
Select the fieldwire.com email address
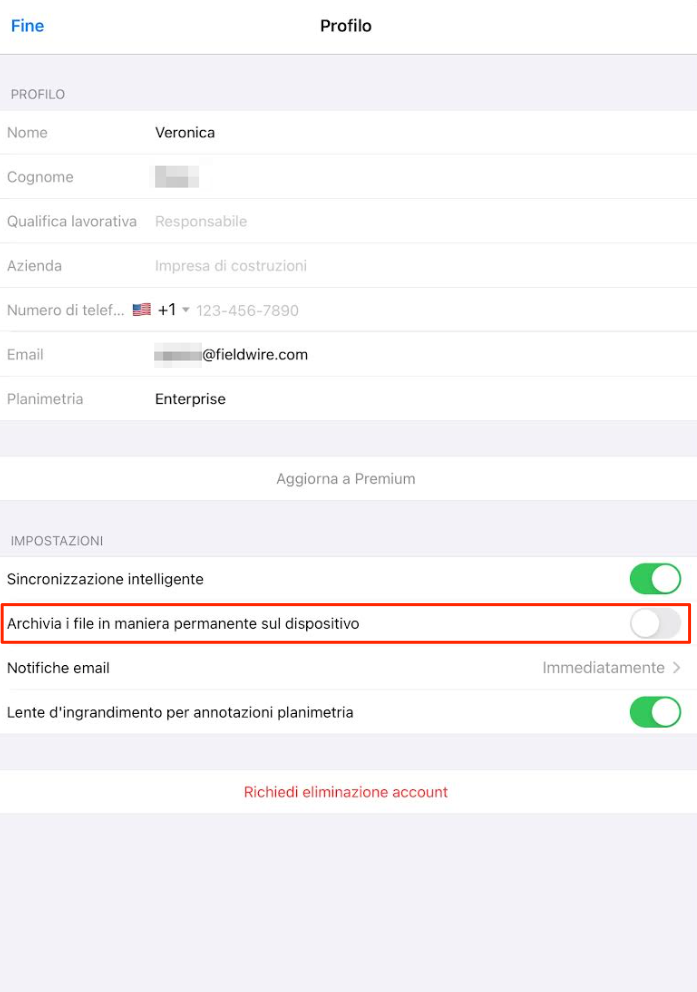[x=232, y=355]
